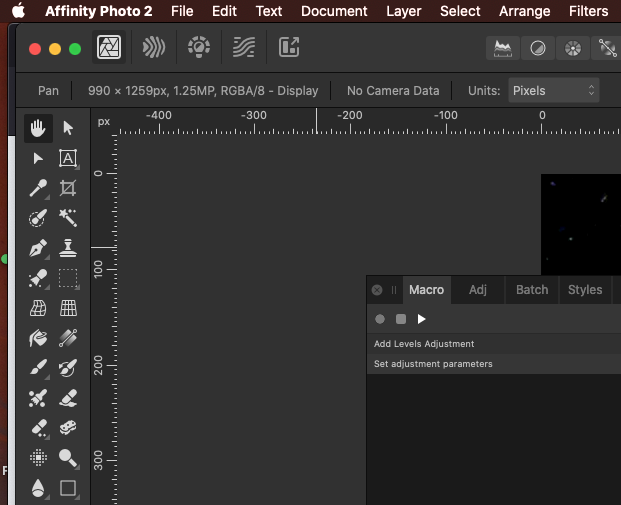Select the Rectangle shape tool
This screenshot has height=505, width=621.
click(x=68, y=488)
